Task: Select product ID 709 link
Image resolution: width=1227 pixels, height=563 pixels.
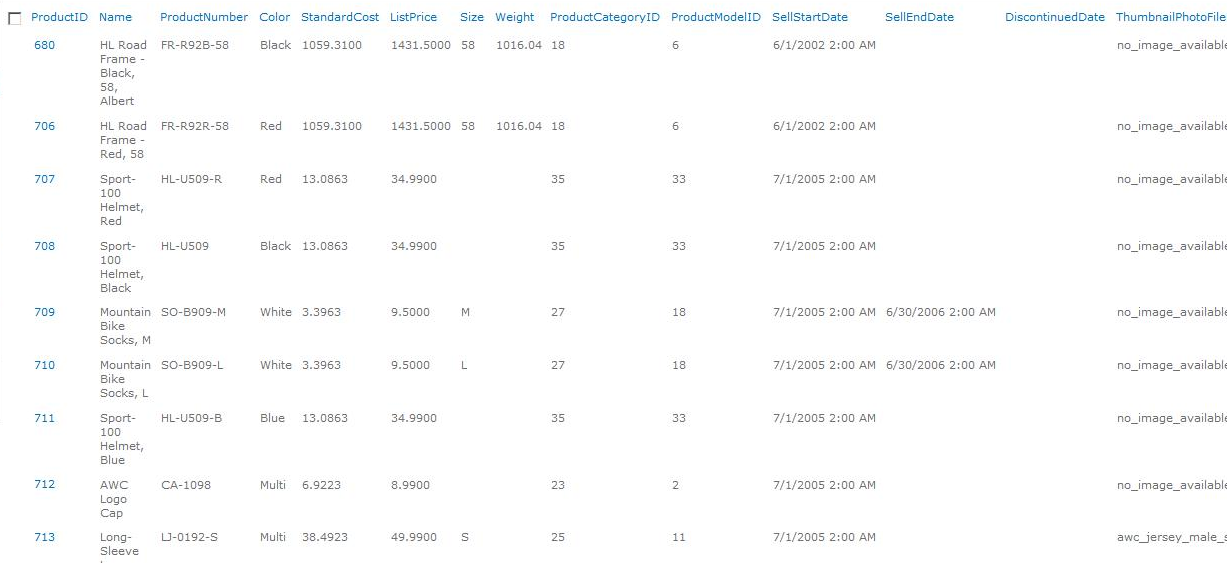Action: (x=45, y=312)
